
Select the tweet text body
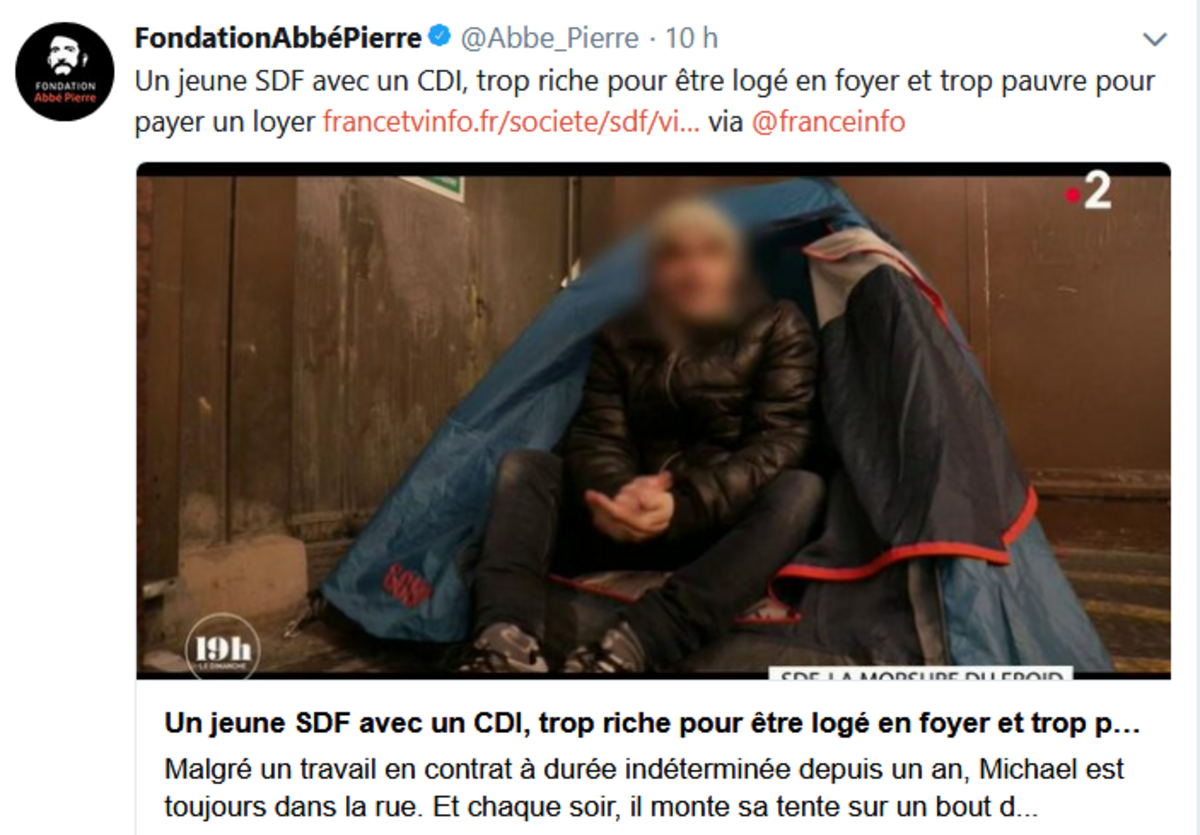(646, 101)
